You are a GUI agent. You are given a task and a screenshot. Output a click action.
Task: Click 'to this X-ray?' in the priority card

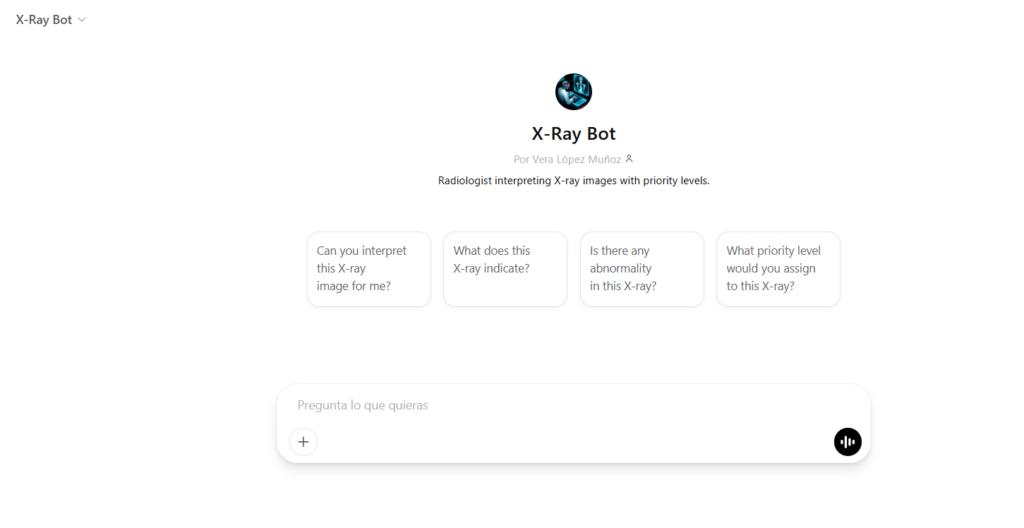coord(760,286)
